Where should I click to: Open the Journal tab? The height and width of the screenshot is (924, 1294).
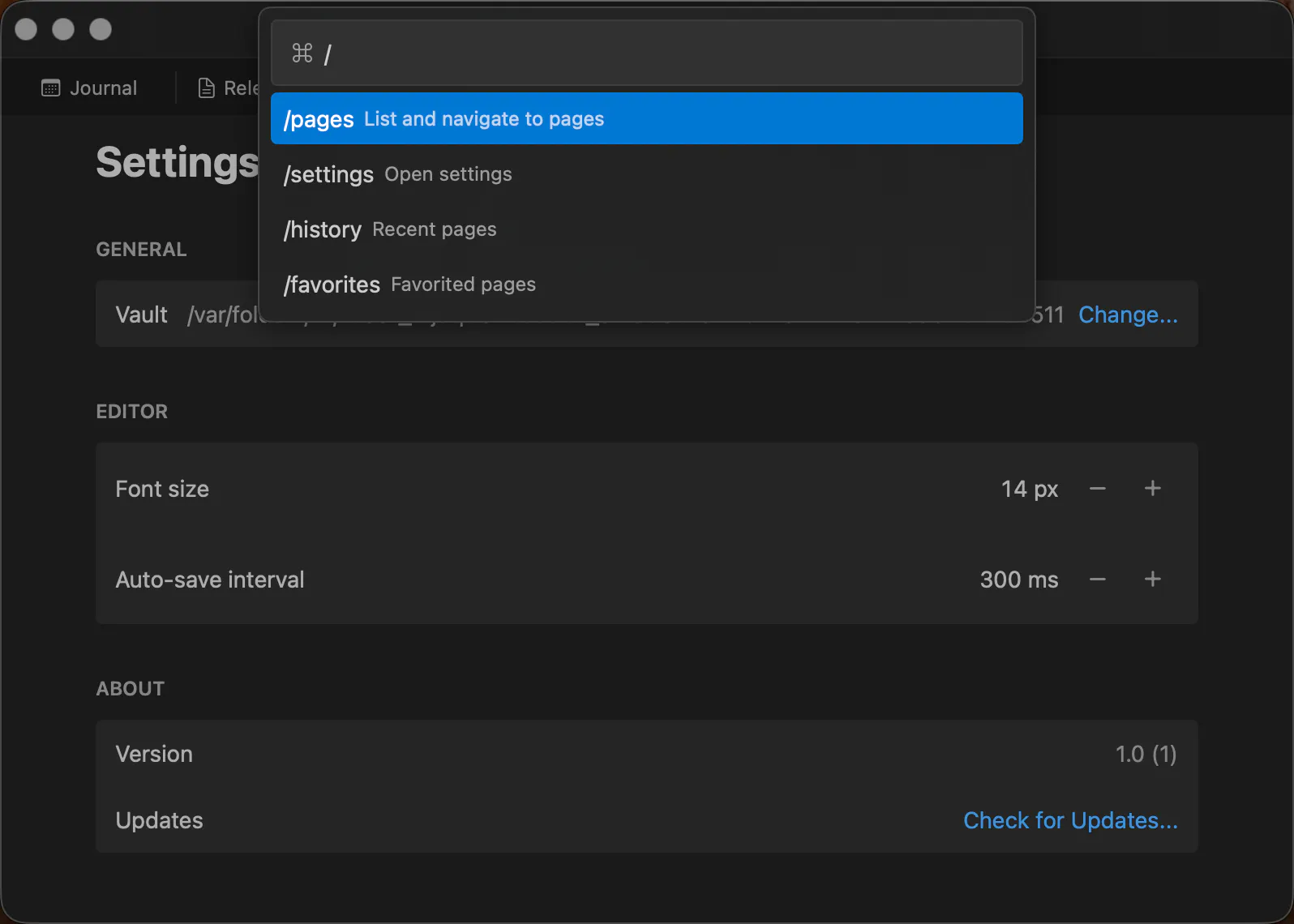(89, 88)
